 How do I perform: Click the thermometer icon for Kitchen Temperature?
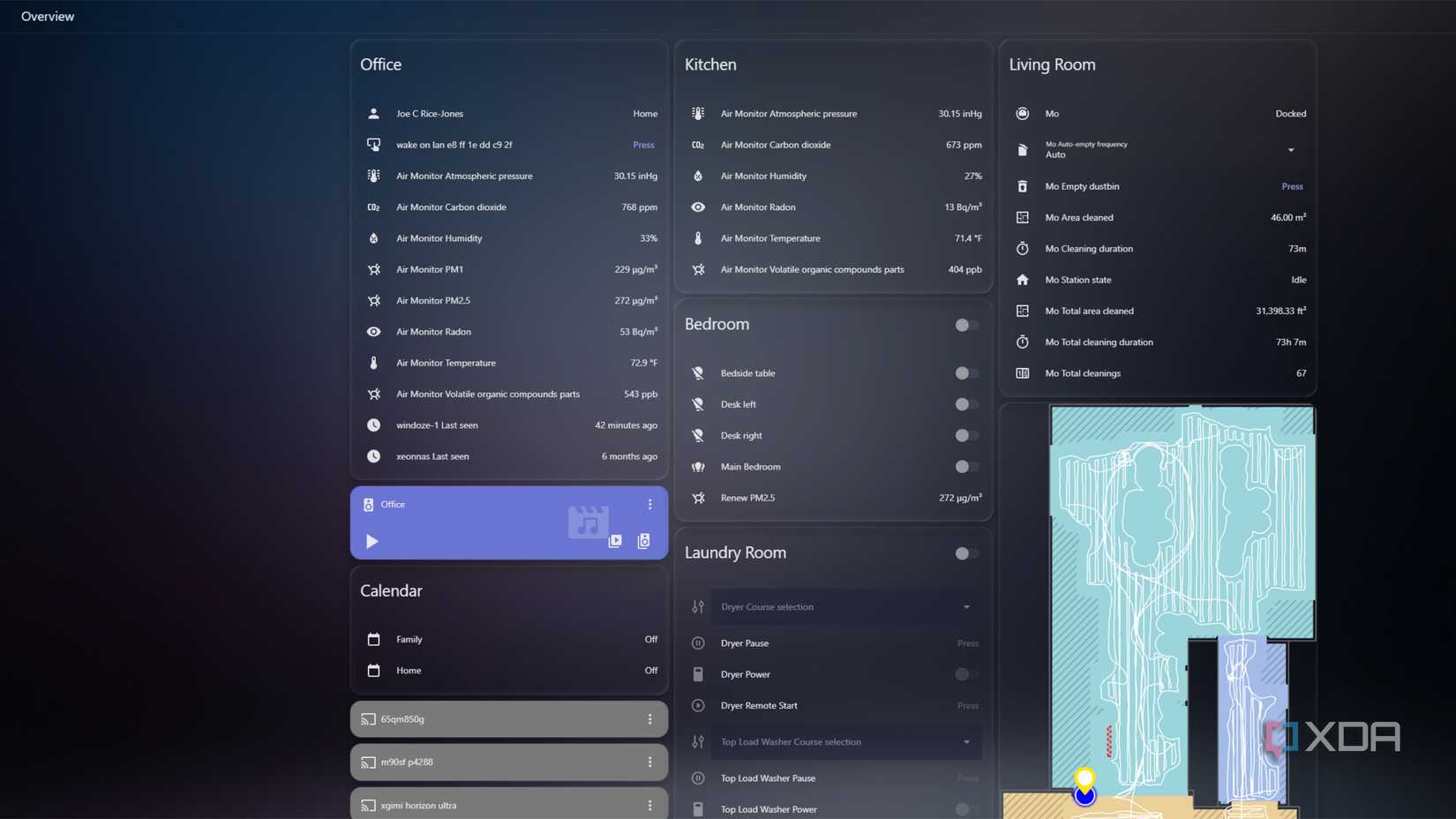(697, 238)
